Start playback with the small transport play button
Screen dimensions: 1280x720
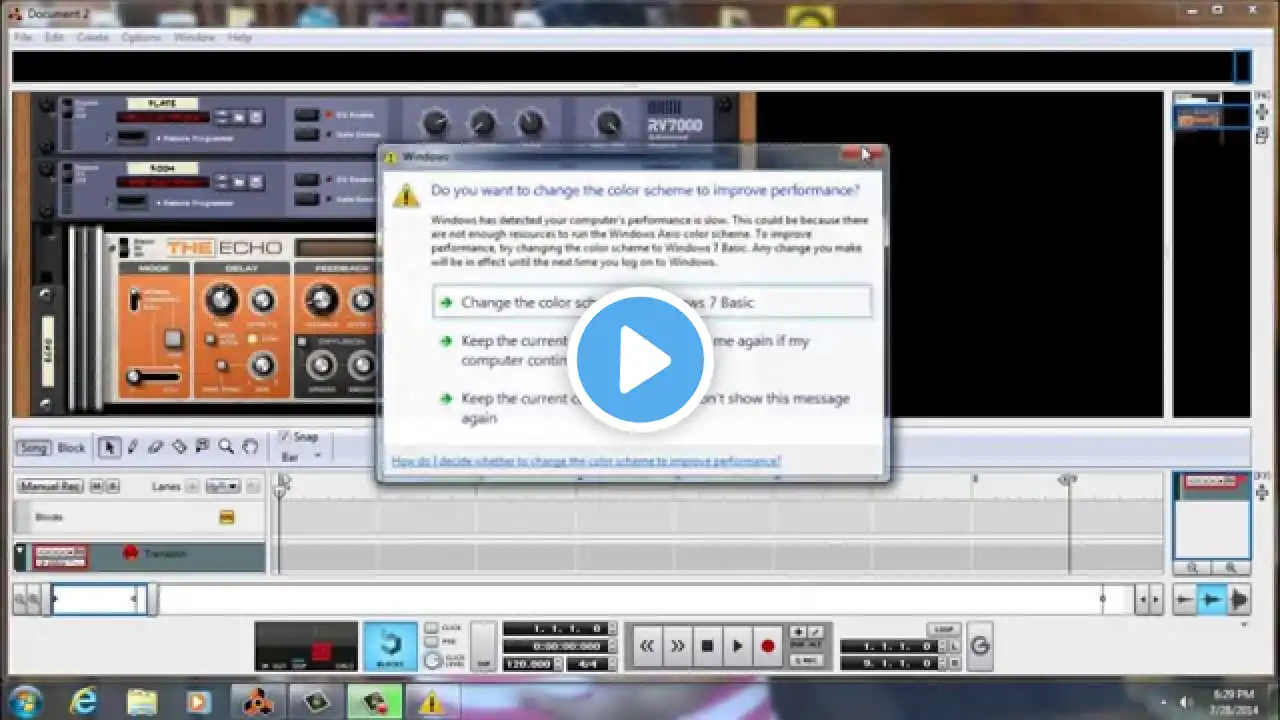pyautogui.click(x=737, y=646)
